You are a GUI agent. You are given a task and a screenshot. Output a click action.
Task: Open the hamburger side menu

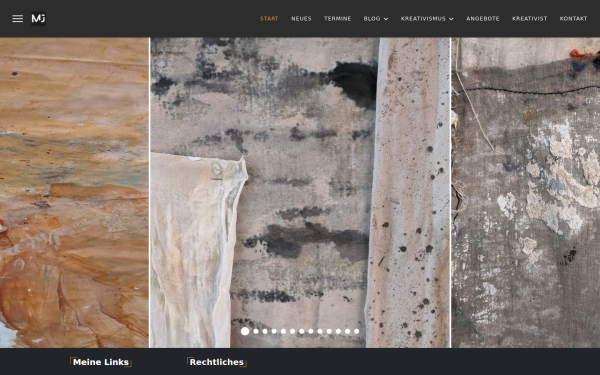[18, 19]
